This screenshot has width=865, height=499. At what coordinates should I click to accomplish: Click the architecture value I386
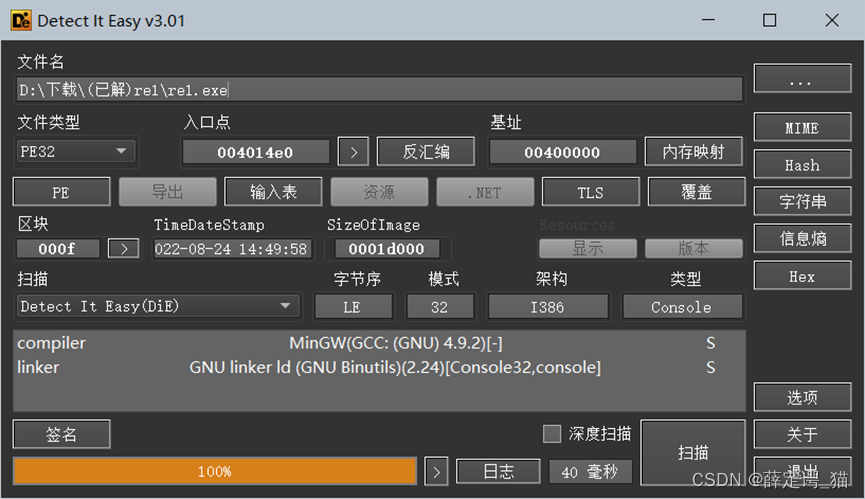[548, 307]
